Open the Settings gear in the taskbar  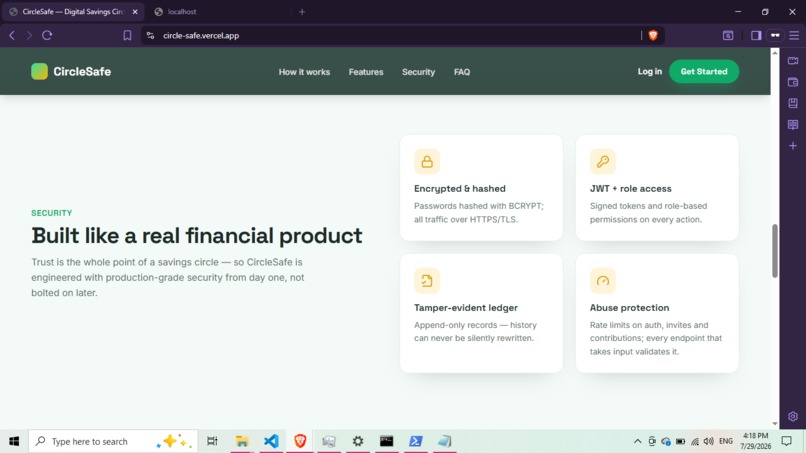(358, 441)
